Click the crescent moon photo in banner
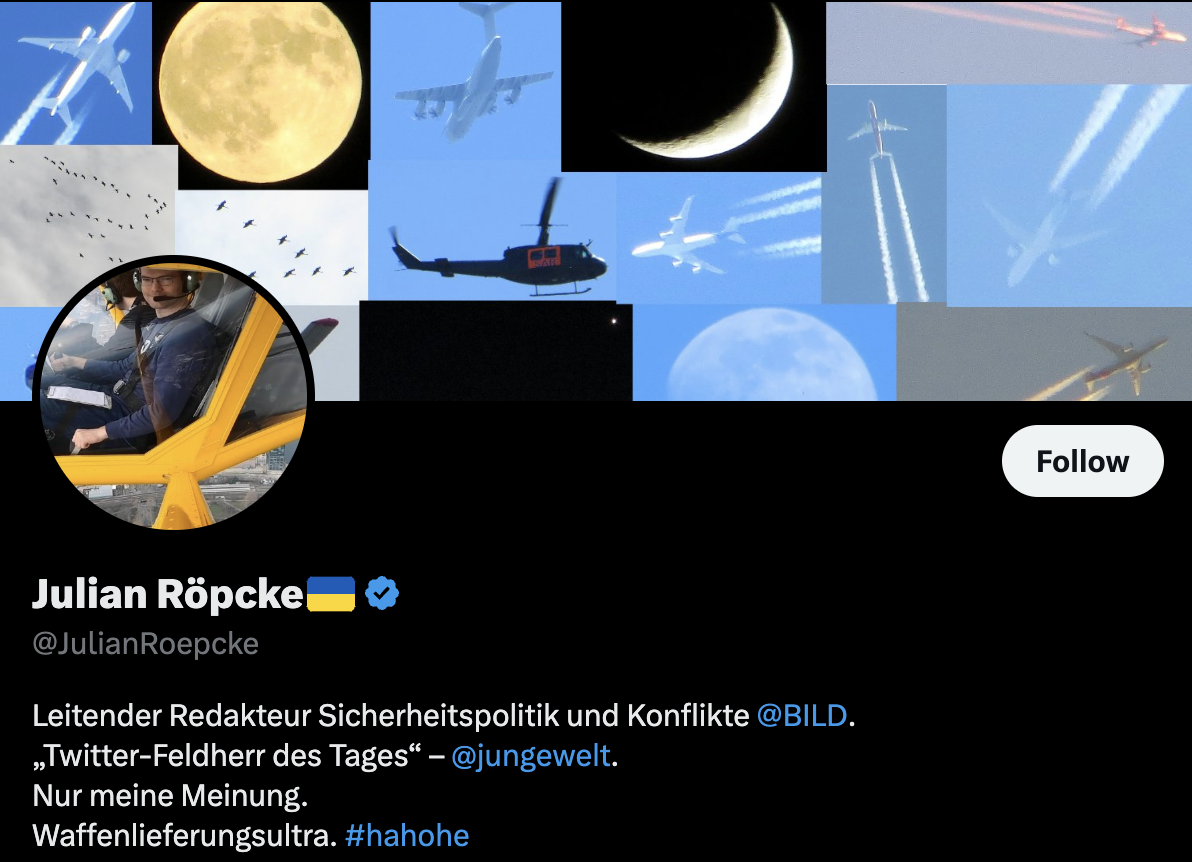Image resolution: width=1192 pixels, height=862 pixels. click(693, 86)
